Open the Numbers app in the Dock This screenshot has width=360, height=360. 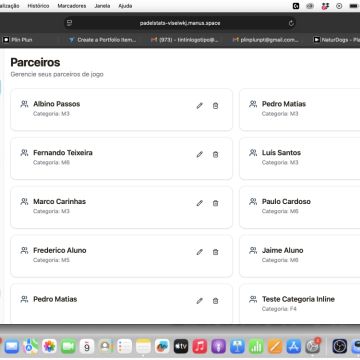coord(256,346)
